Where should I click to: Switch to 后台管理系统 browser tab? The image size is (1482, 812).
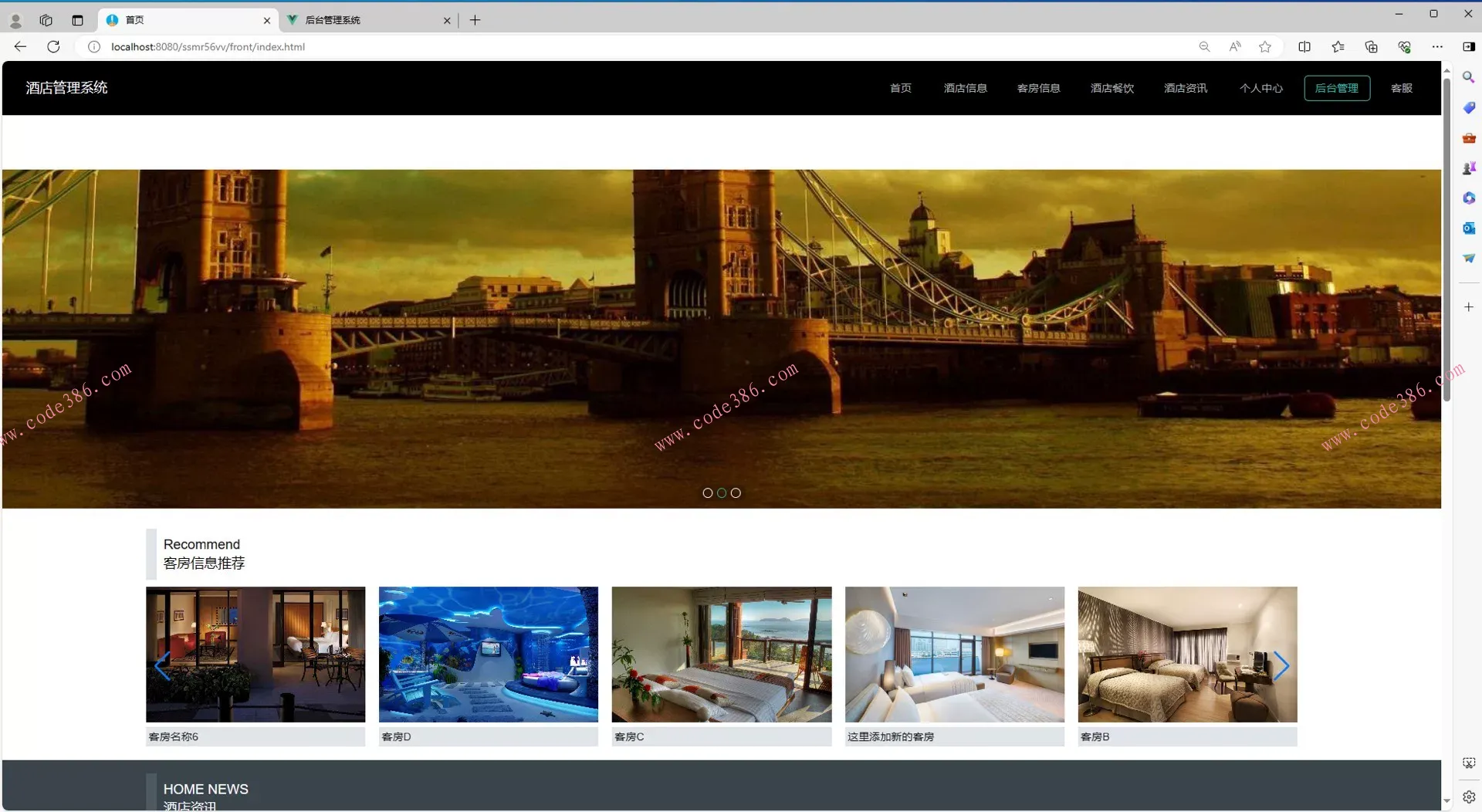(x=363, y=20)
